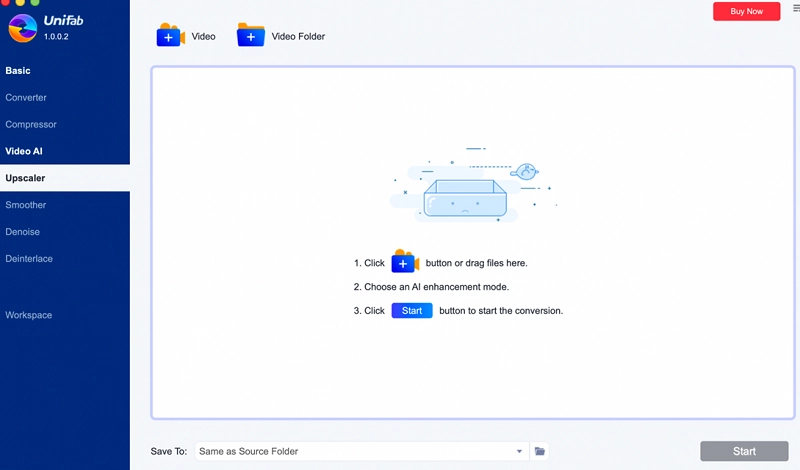Expand the Save To dropdown arrow

click(x=519, y=452)
